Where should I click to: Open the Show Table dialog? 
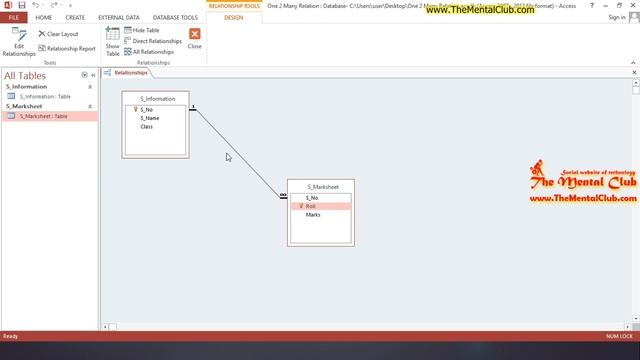click(112, 42)
